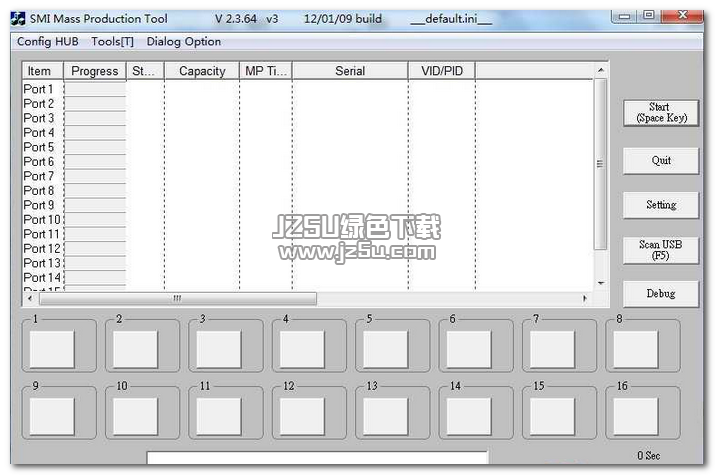This screenshot has width=715, height=475.
Task: Click port slot box 15
Action: (553, 416)
